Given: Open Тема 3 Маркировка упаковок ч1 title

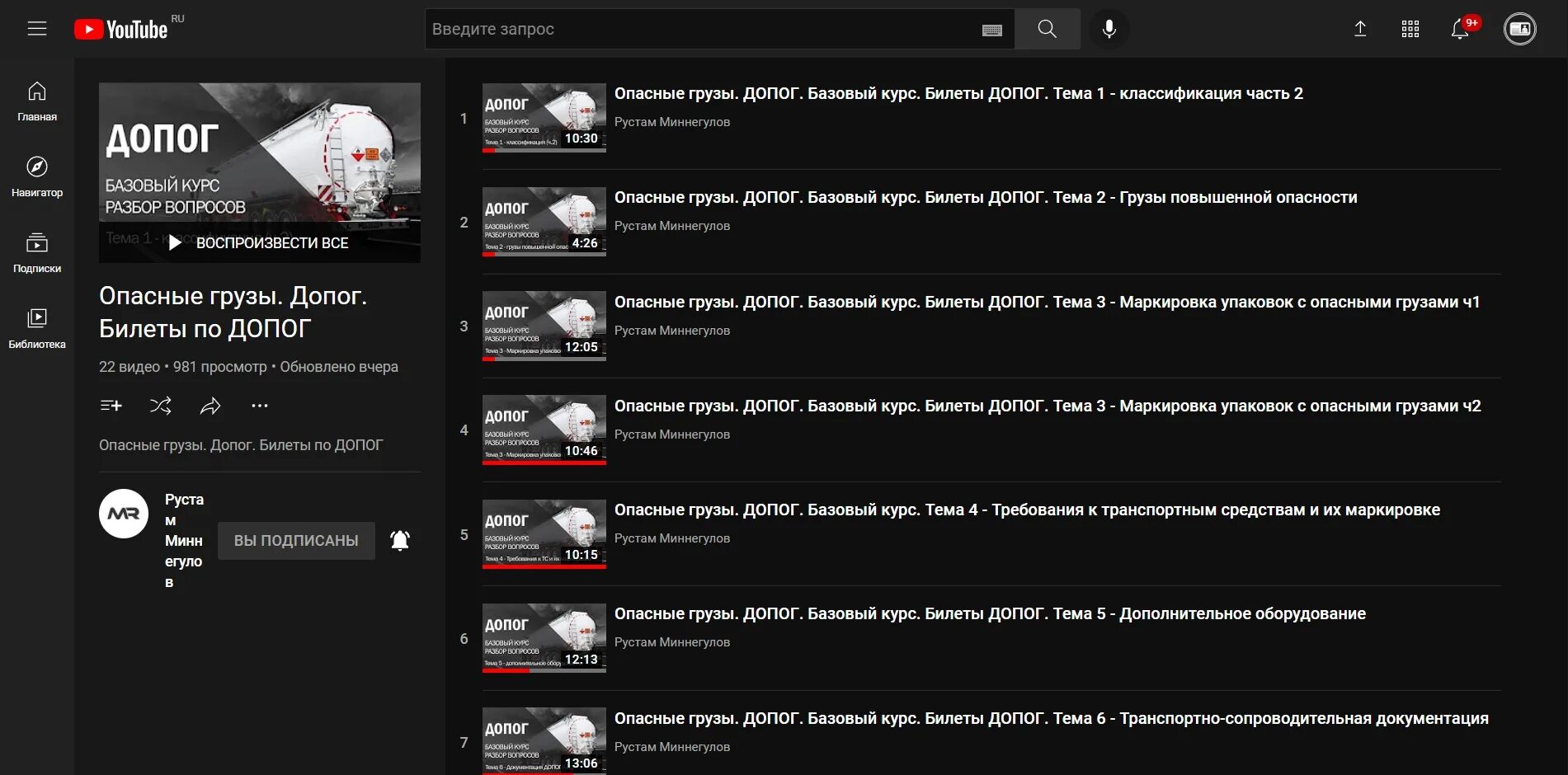Looking at the screenshot, I should 1047,302.
